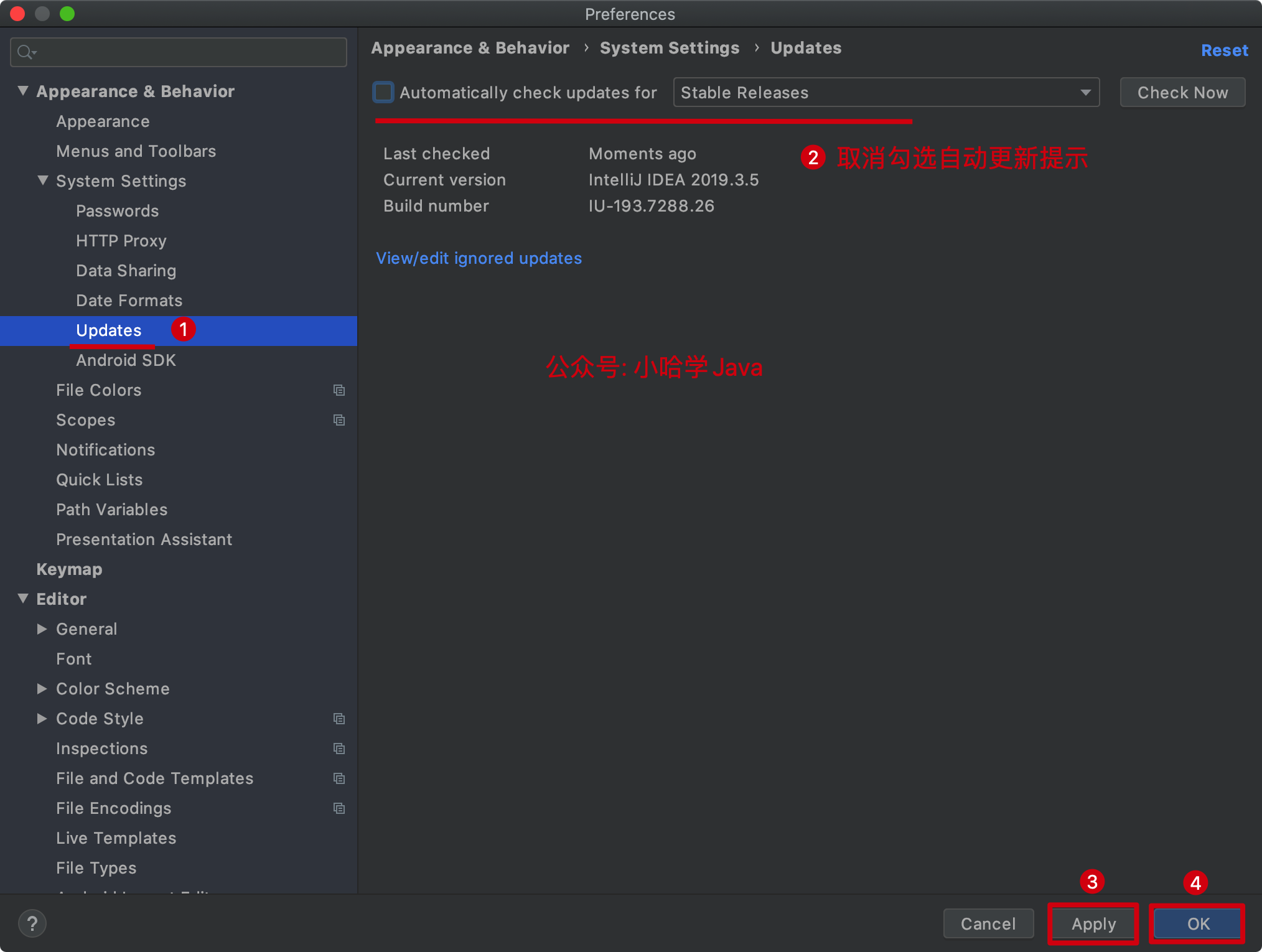Open File Types settings
The width and height of the screenshot is (1262, 952).
[x=96, y=868]
